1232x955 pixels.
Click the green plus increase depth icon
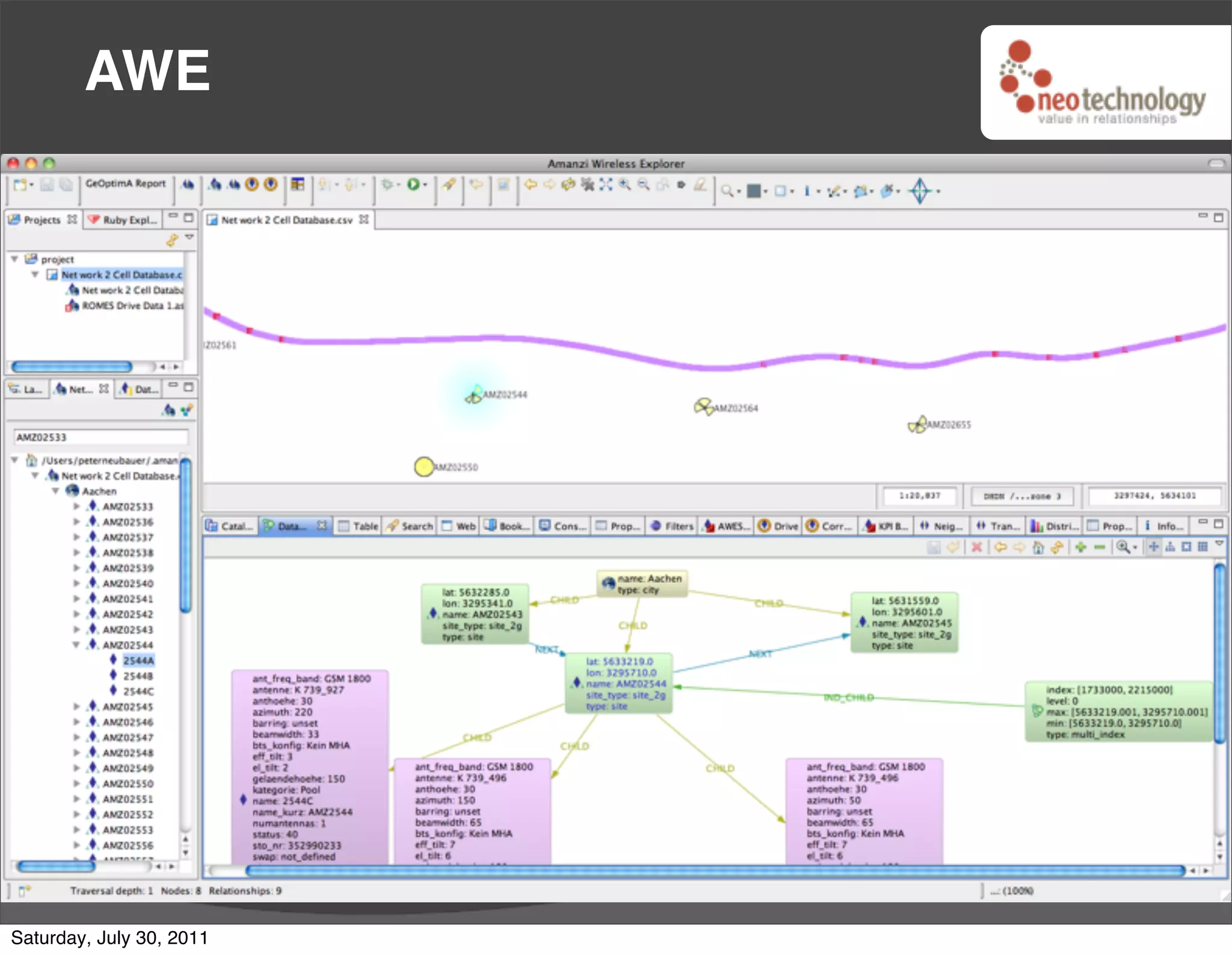click(1080, 547)
